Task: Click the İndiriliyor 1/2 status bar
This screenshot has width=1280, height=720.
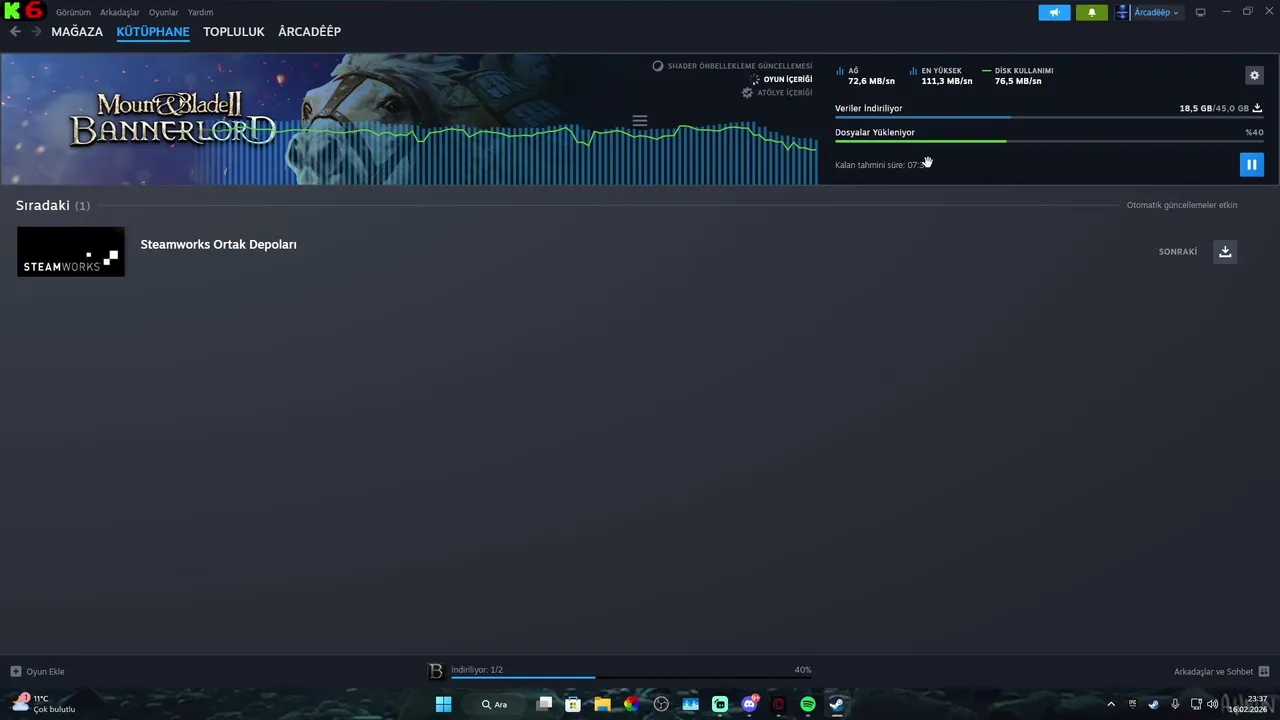Action: pos(631,671)
